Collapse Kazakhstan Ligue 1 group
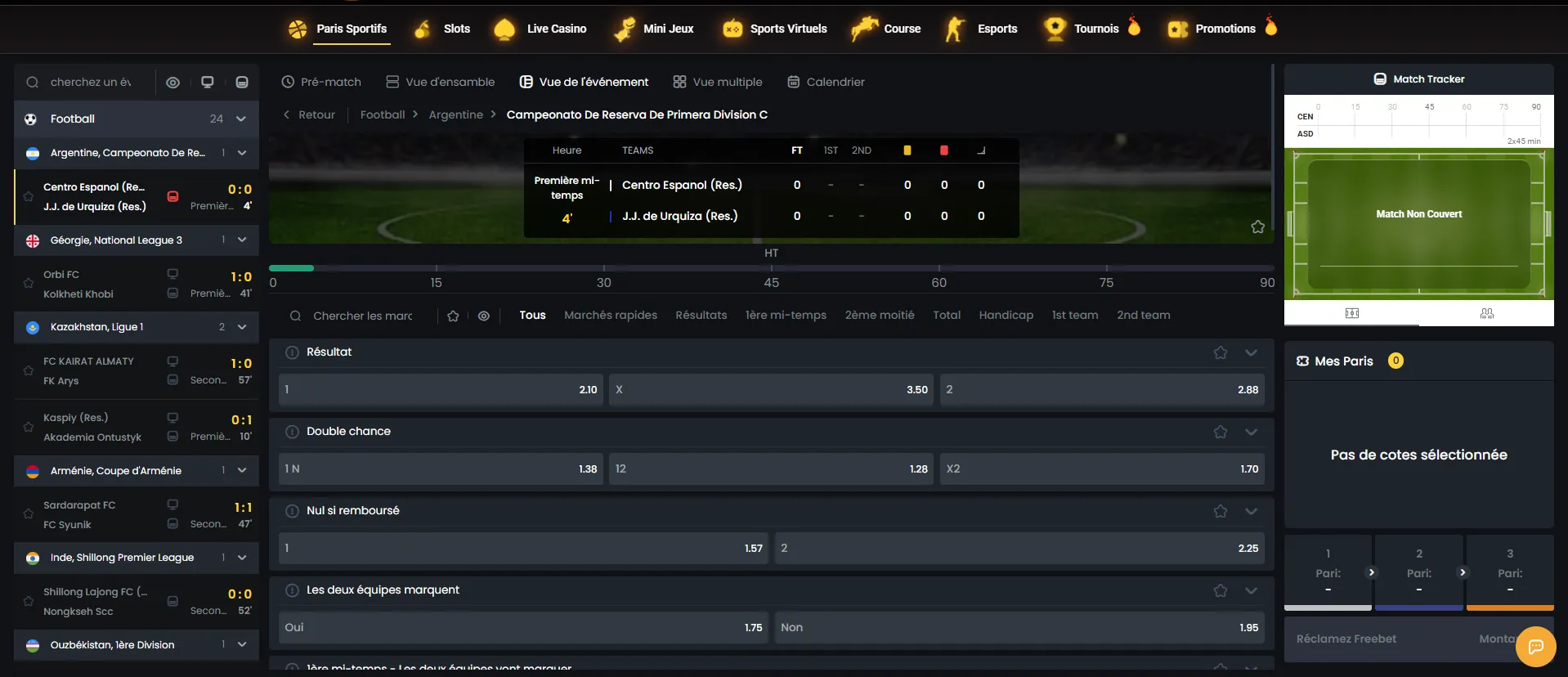Screen dimensions: 1568x677 point(242,327)
